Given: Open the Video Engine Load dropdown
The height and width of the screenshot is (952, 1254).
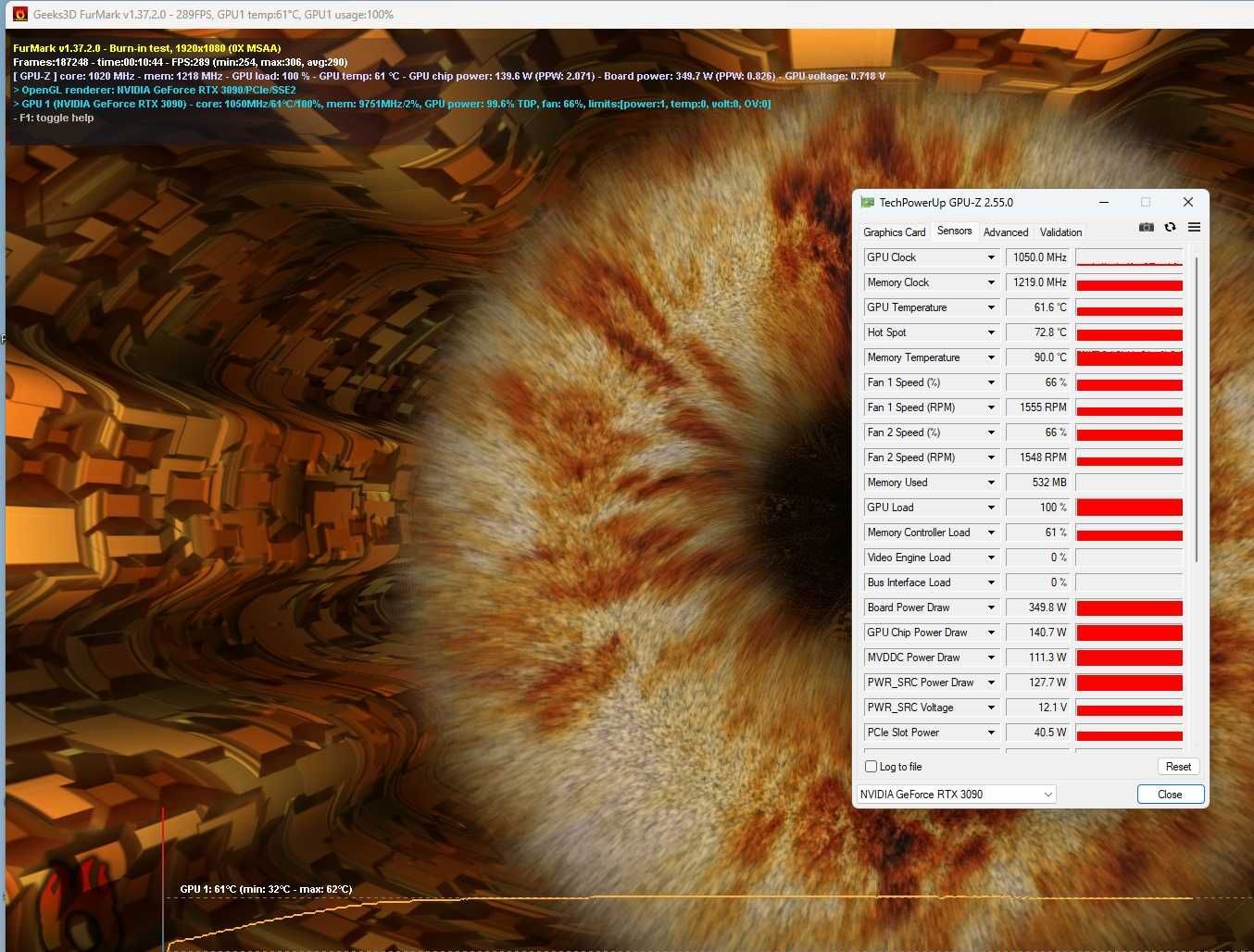Looking at the screenshot, I should coord(991,557).
